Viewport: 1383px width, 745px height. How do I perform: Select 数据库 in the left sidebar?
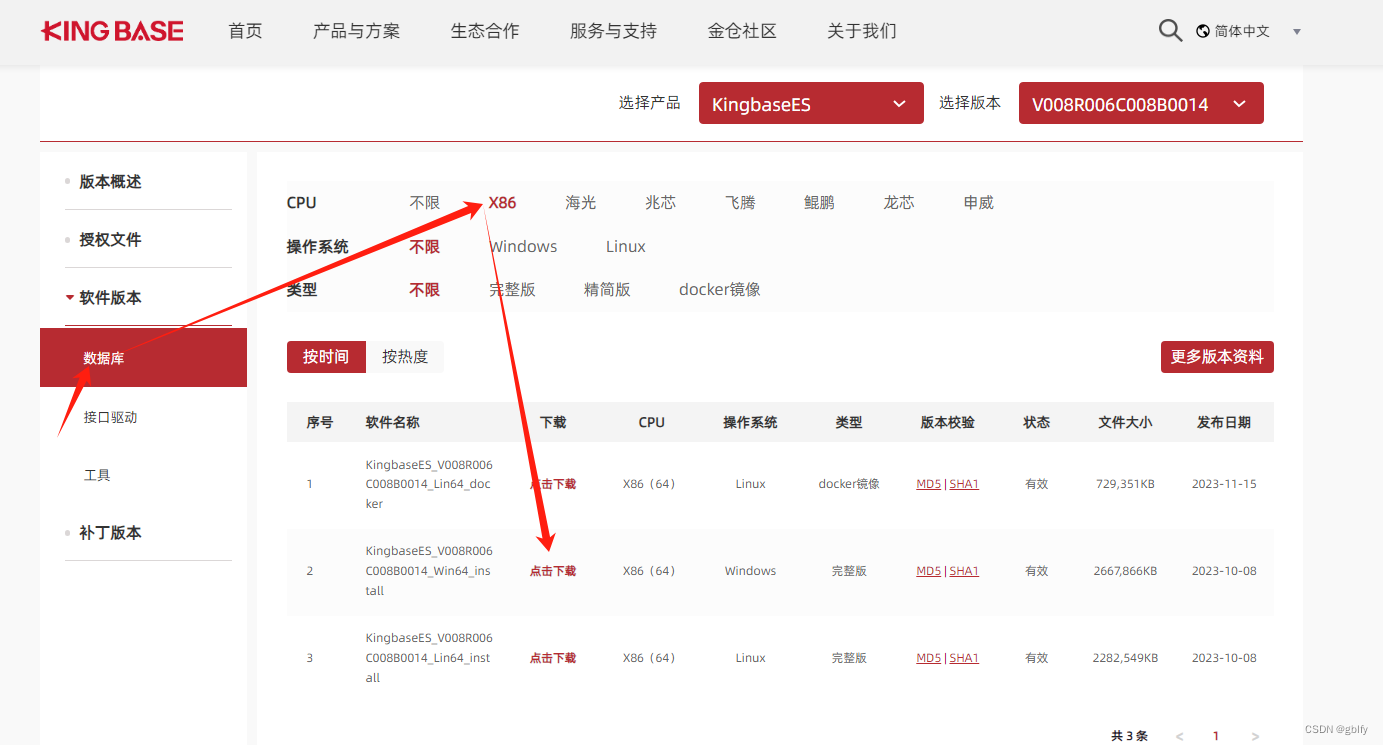[x=105, y=357]
